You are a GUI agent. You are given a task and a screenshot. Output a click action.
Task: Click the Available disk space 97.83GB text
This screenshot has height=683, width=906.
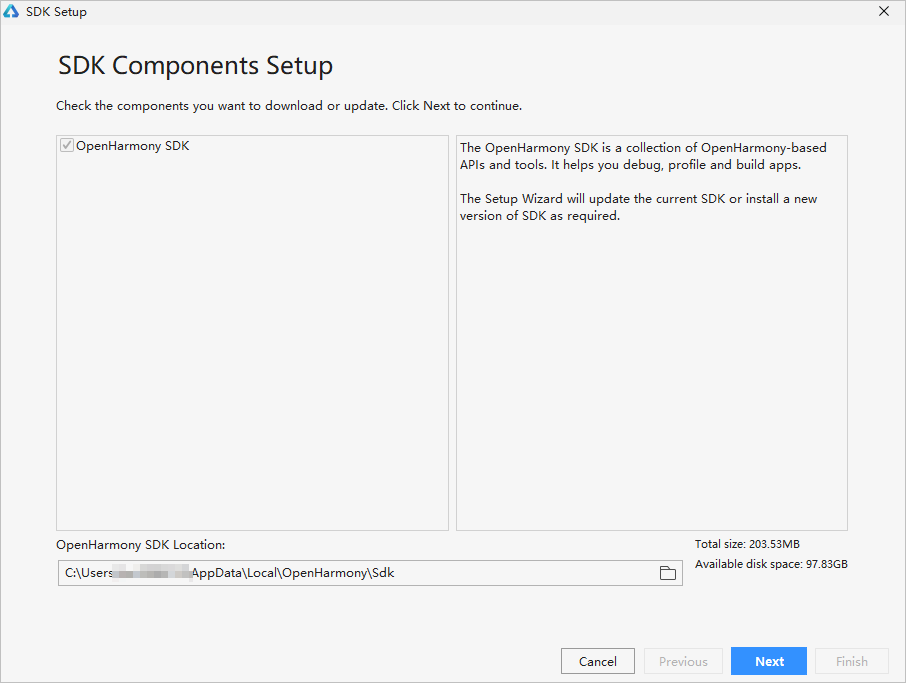click(771, 564)
